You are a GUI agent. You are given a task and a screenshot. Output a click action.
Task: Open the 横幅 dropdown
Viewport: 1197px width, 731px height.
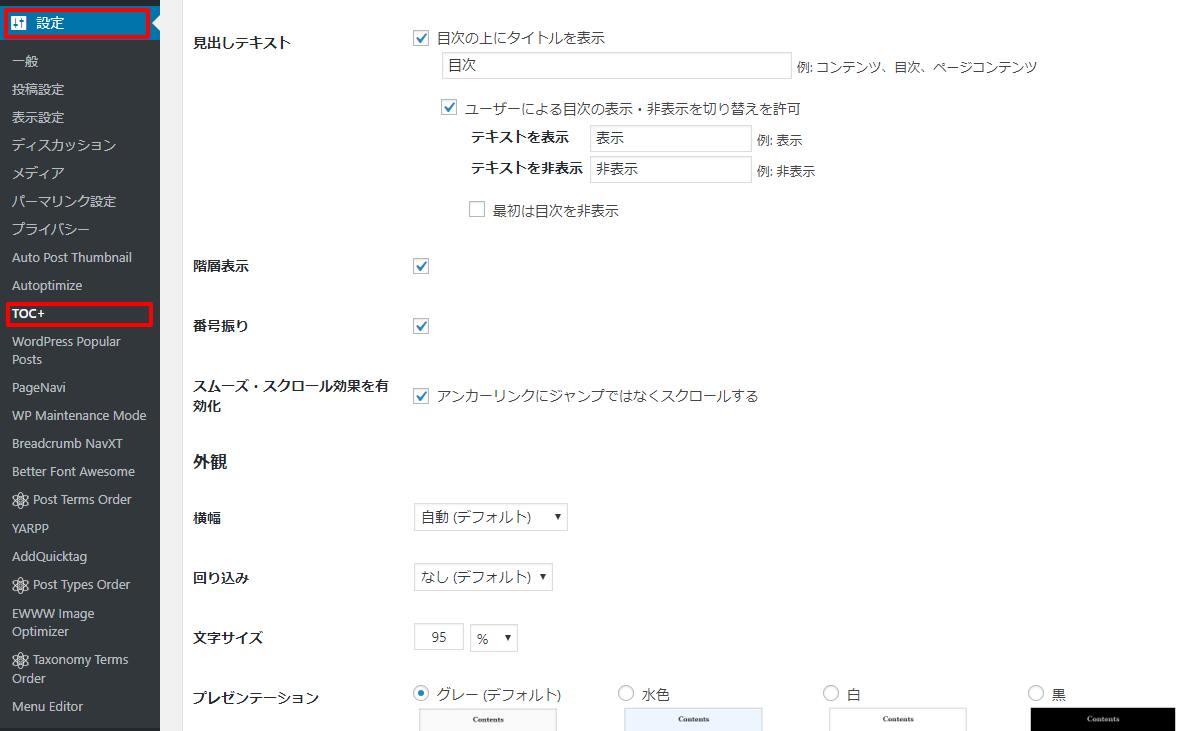(x=490, y=517)
